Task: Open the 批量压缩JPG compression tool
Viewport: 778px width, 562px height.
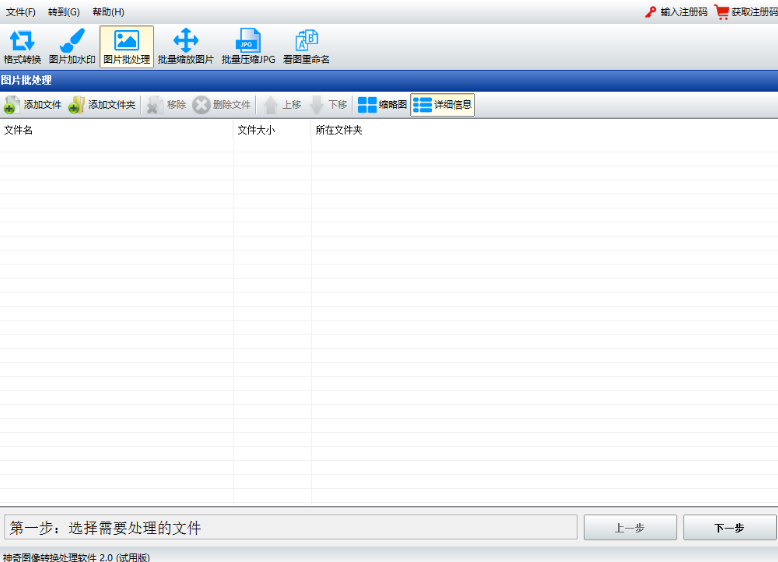Action: tap(248, 47)
